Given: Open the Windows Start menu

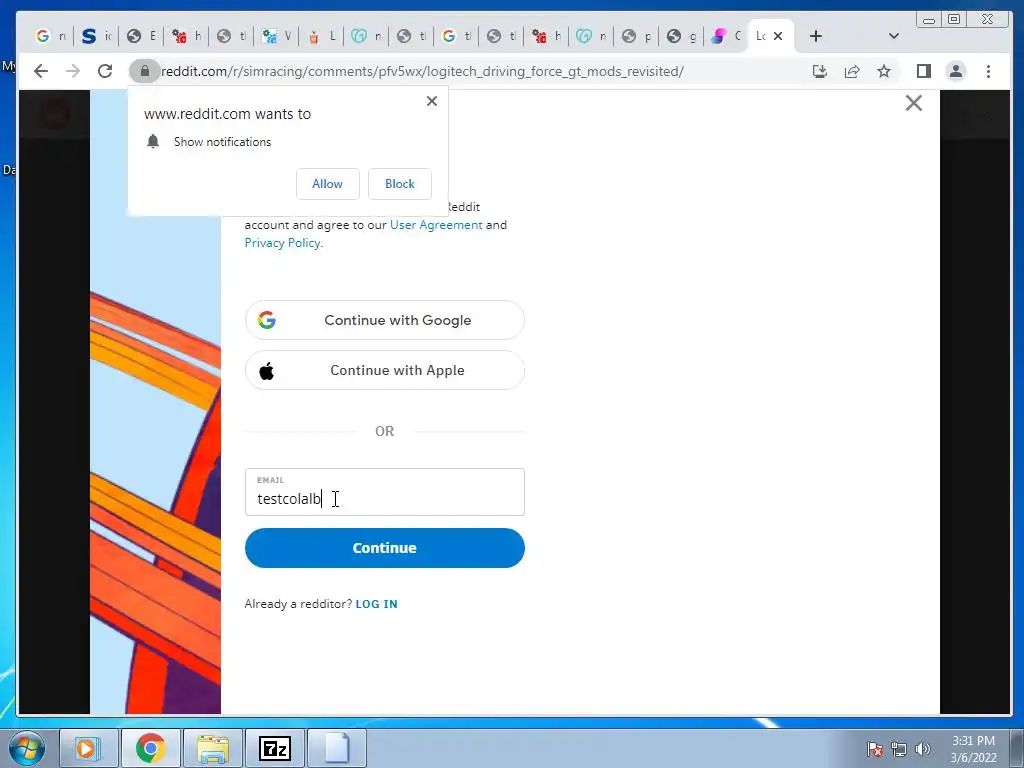Looking at the screenshot, I should (x=27, y=748).
